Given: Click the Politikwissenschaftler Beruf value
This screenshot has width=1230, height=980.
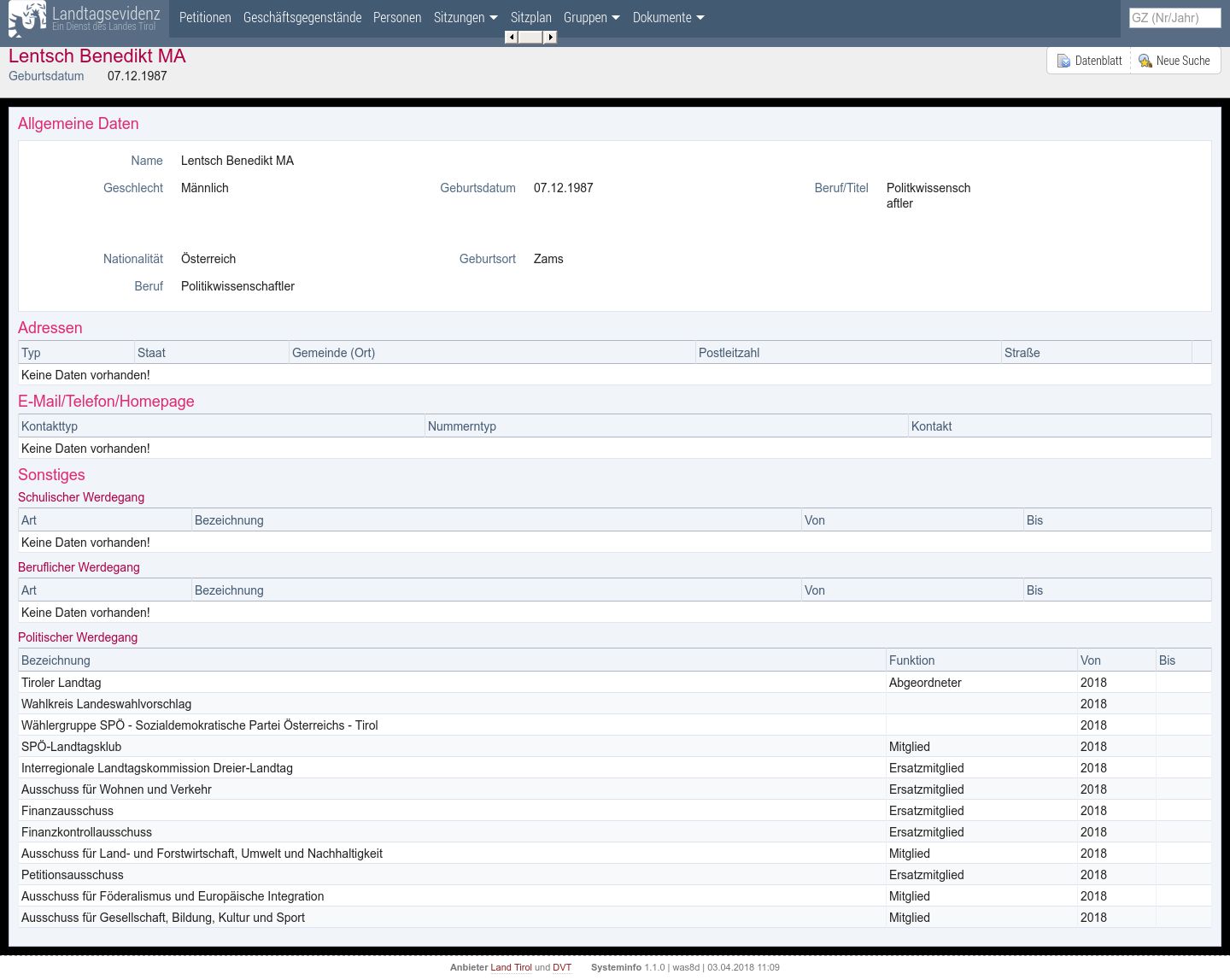Looking at the screenshot, I should pyautogui.click(x=237, y=286).
